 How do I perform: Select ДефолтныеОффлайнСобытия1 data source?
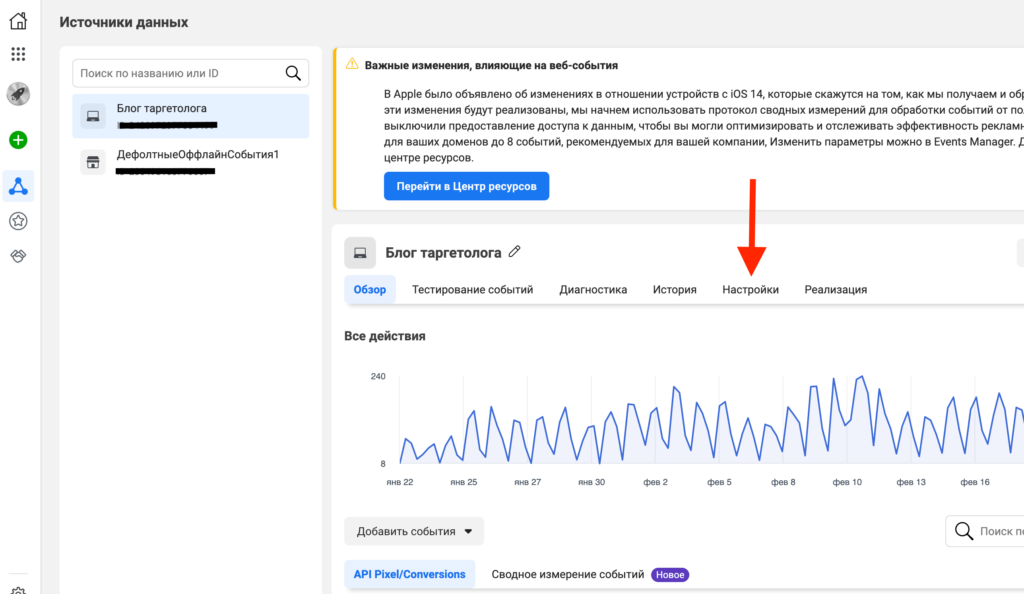[191, 162]
